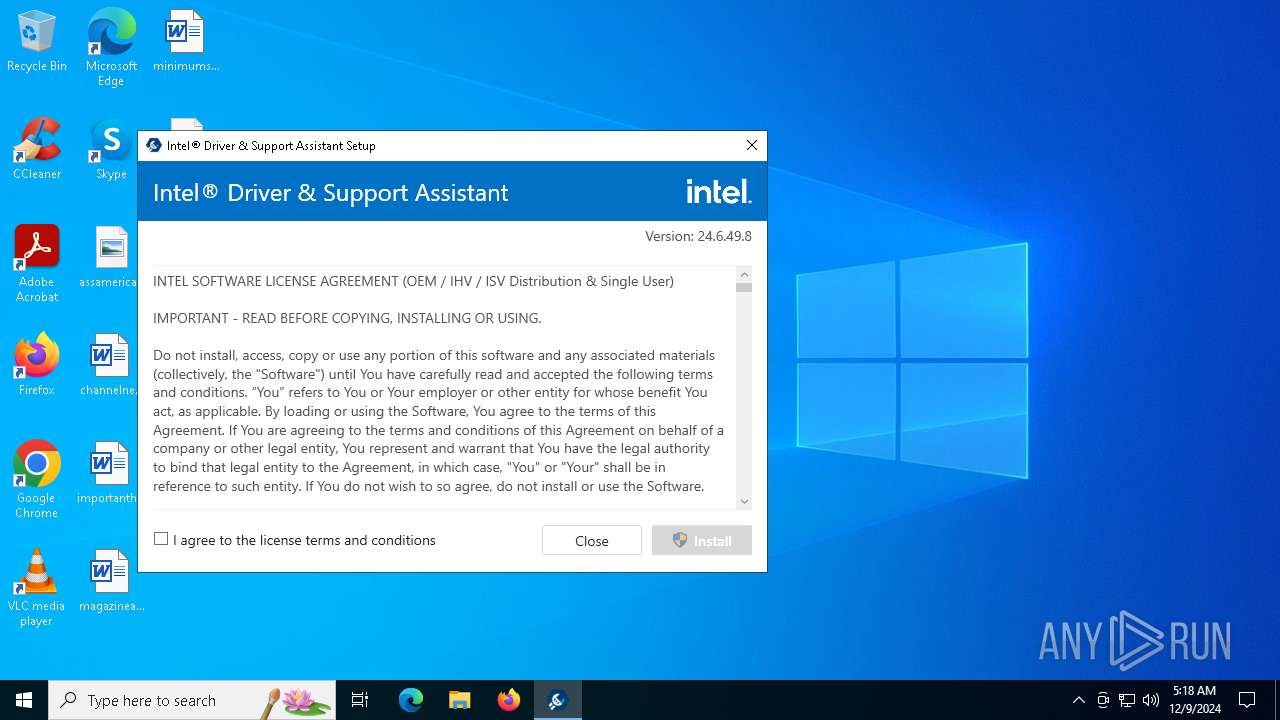This screenshot has height=720, width=1280.
Task: Click the INTEL SOFTWARE LICENSE AGREEMENT title line
Action: point(413,281)
